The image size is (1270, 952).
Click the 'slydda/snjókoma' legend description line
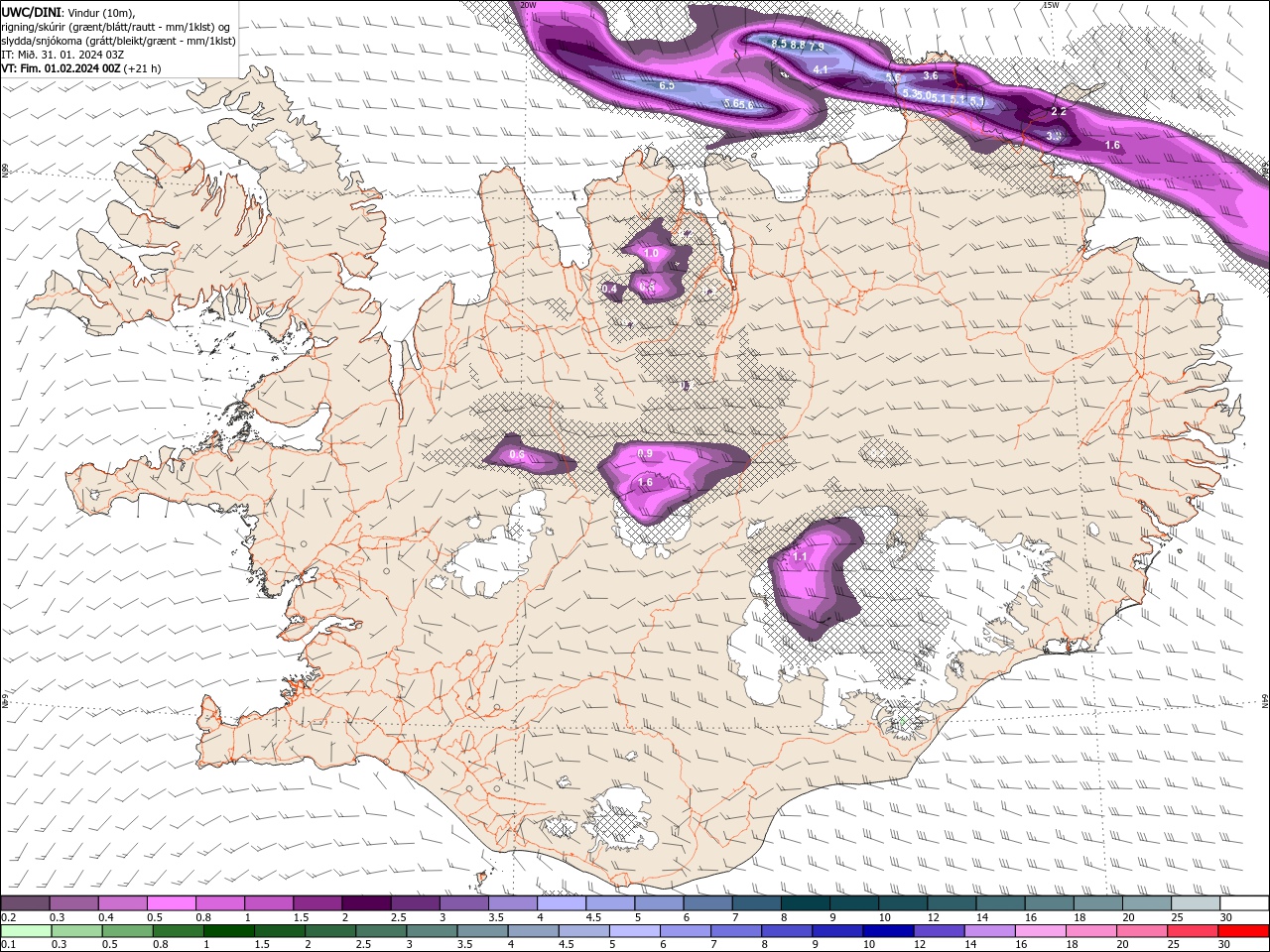[x=118, y=41]
